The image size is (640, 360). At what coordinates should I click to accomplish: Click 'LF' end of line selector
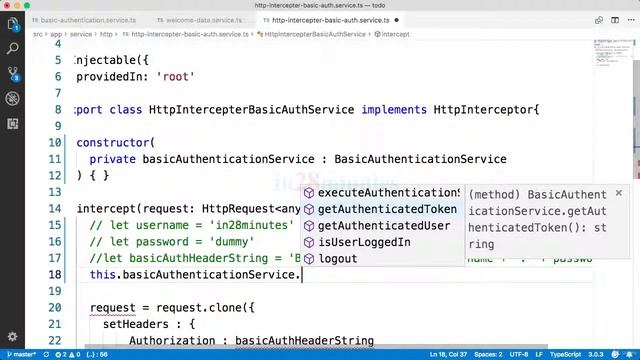click(x=539, y=355)
